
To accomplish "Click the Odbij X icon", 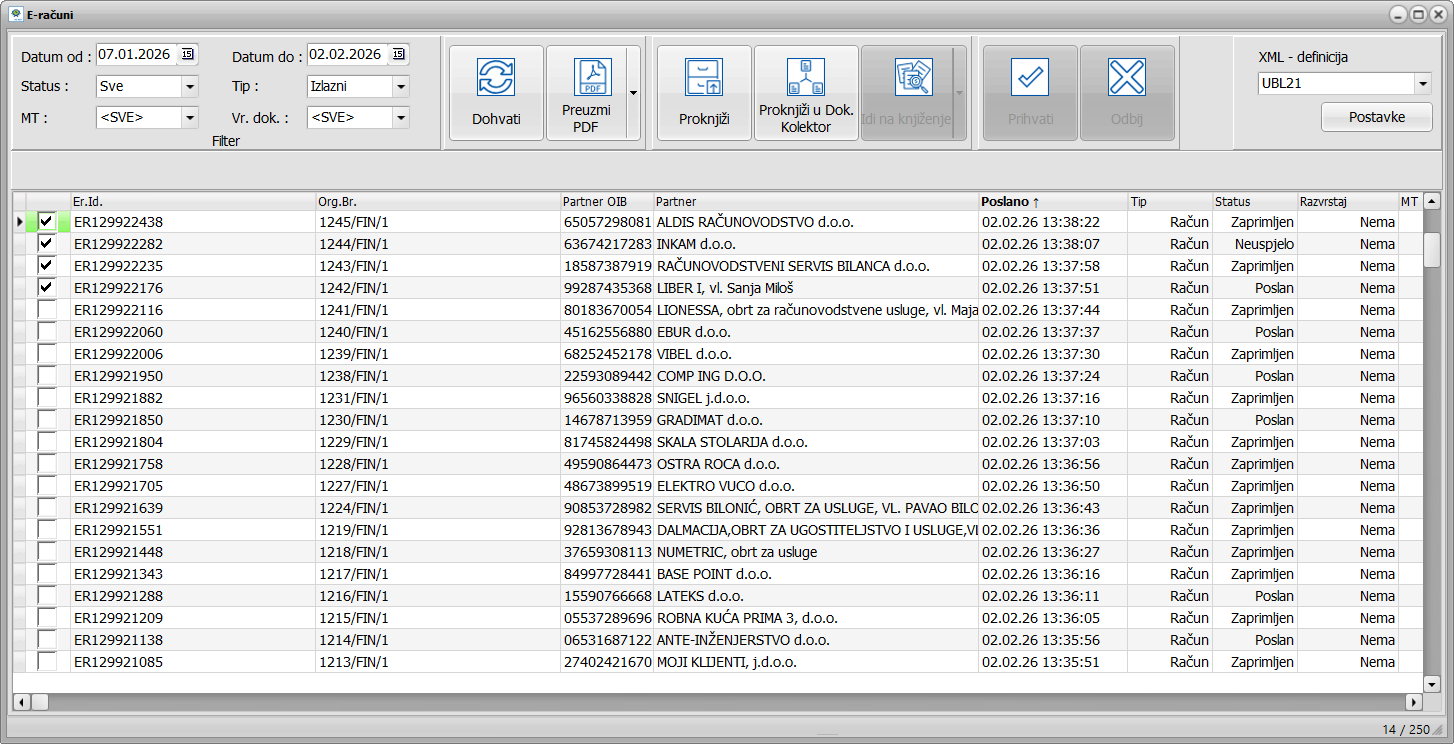I will [1126, 77].
